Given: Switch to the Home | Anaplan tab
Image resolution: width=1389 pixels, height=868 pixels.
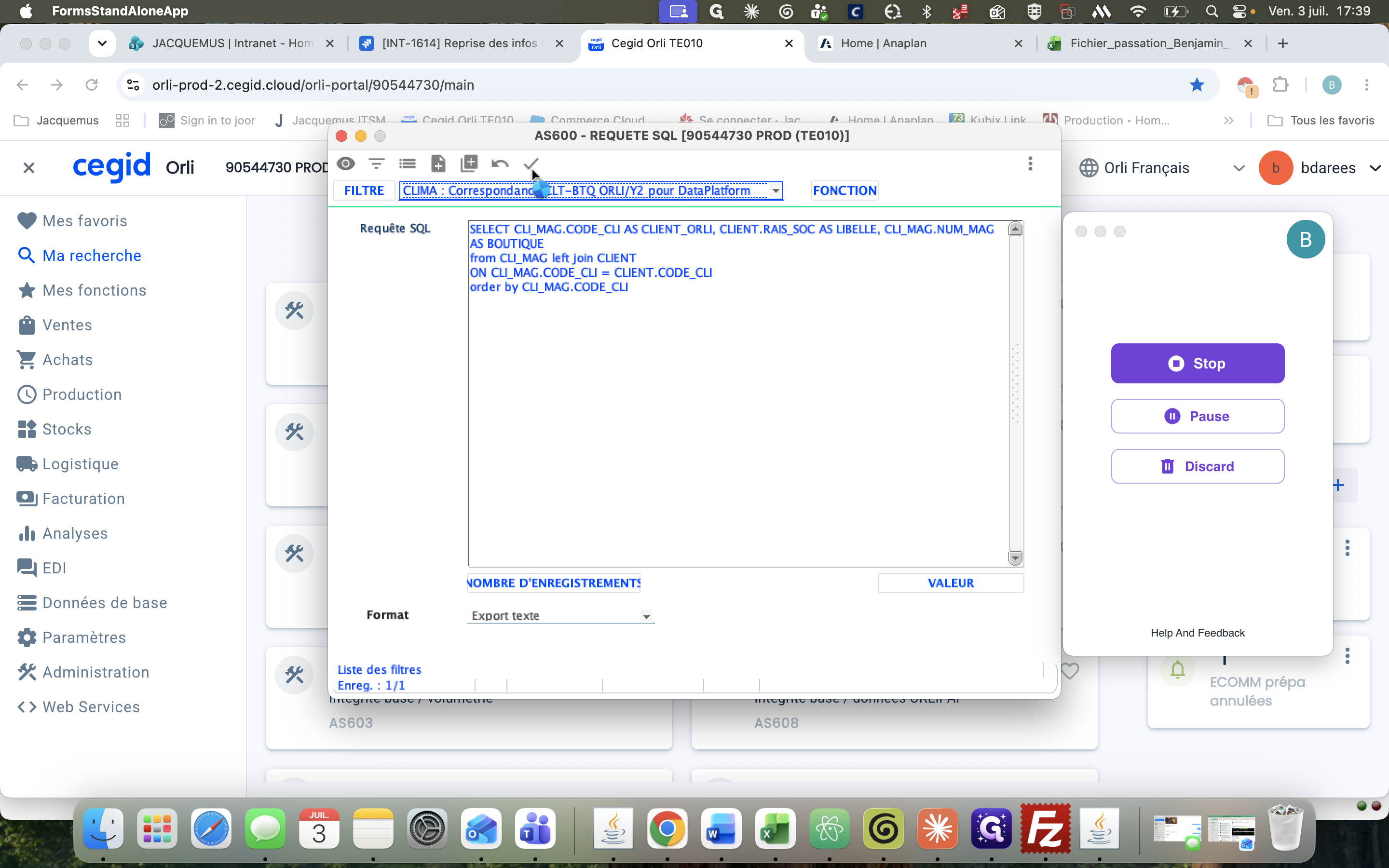Looking at the screenshot, I should (884, 43).
